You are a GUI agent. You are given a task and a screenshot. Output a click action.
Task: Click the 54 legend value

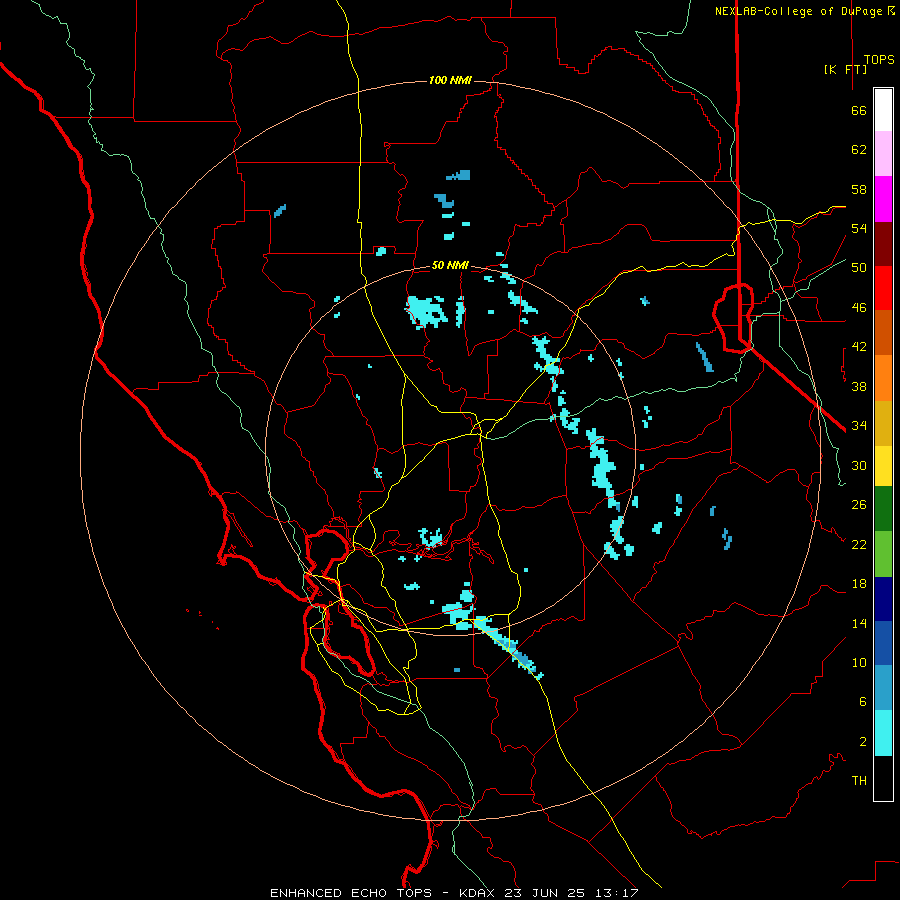pyautogui.click(x=859, y=228)
